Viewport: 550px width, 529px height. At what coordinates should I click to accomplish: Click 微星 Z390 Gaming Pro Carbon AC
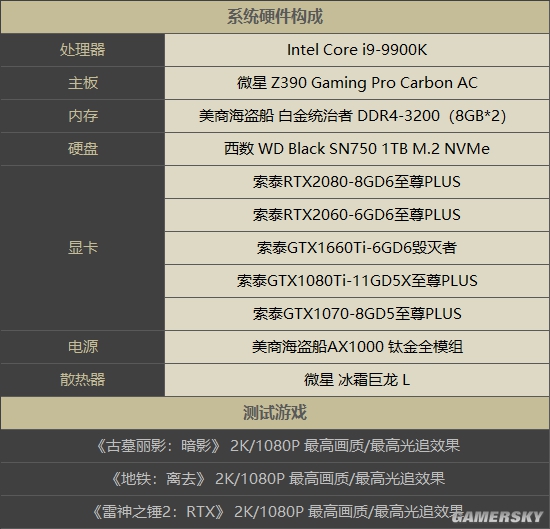pyautogui.click(x=357, y=83)
